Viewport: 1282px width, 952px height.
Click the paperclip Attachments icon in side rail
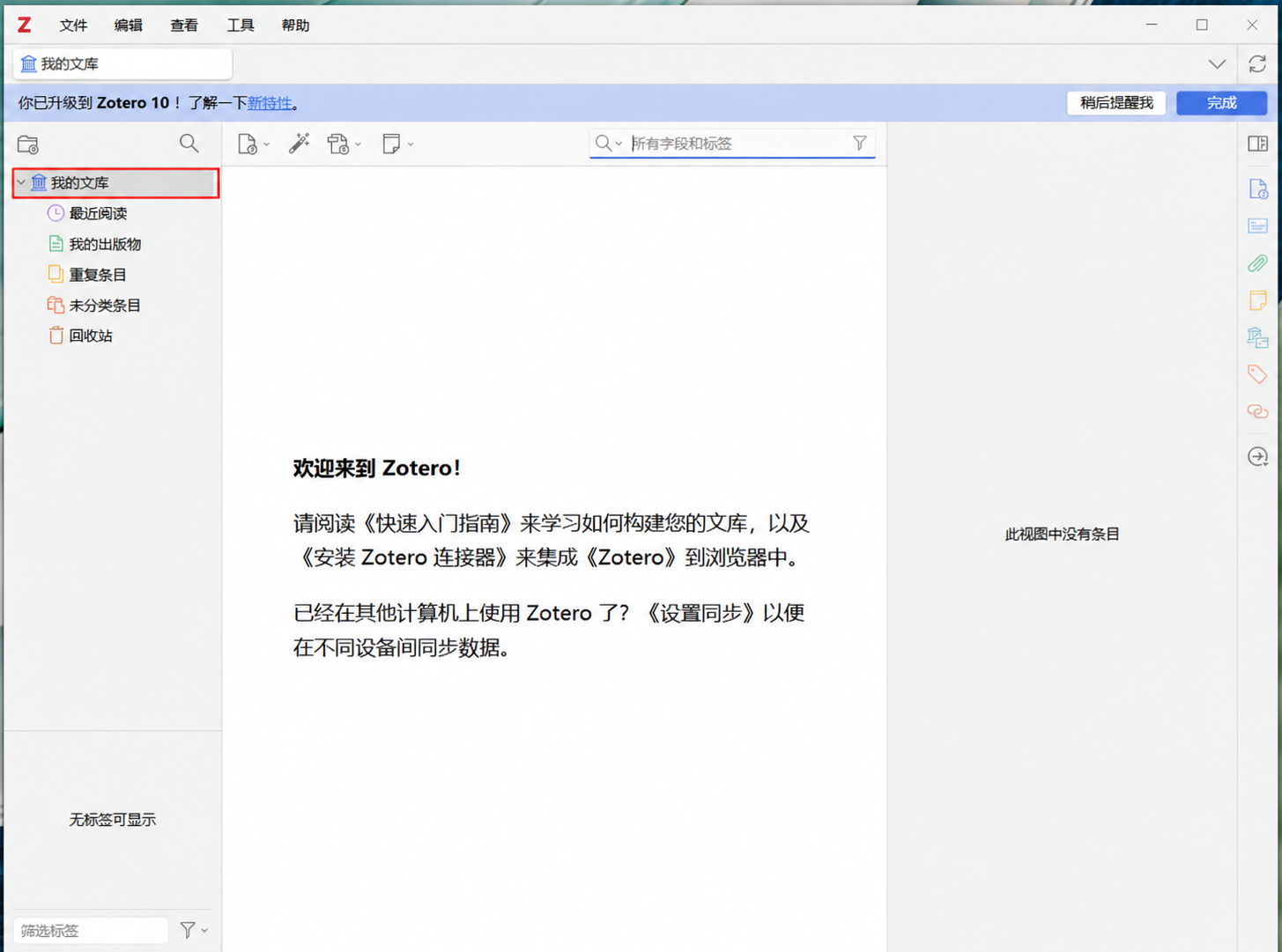point(1258,263)
